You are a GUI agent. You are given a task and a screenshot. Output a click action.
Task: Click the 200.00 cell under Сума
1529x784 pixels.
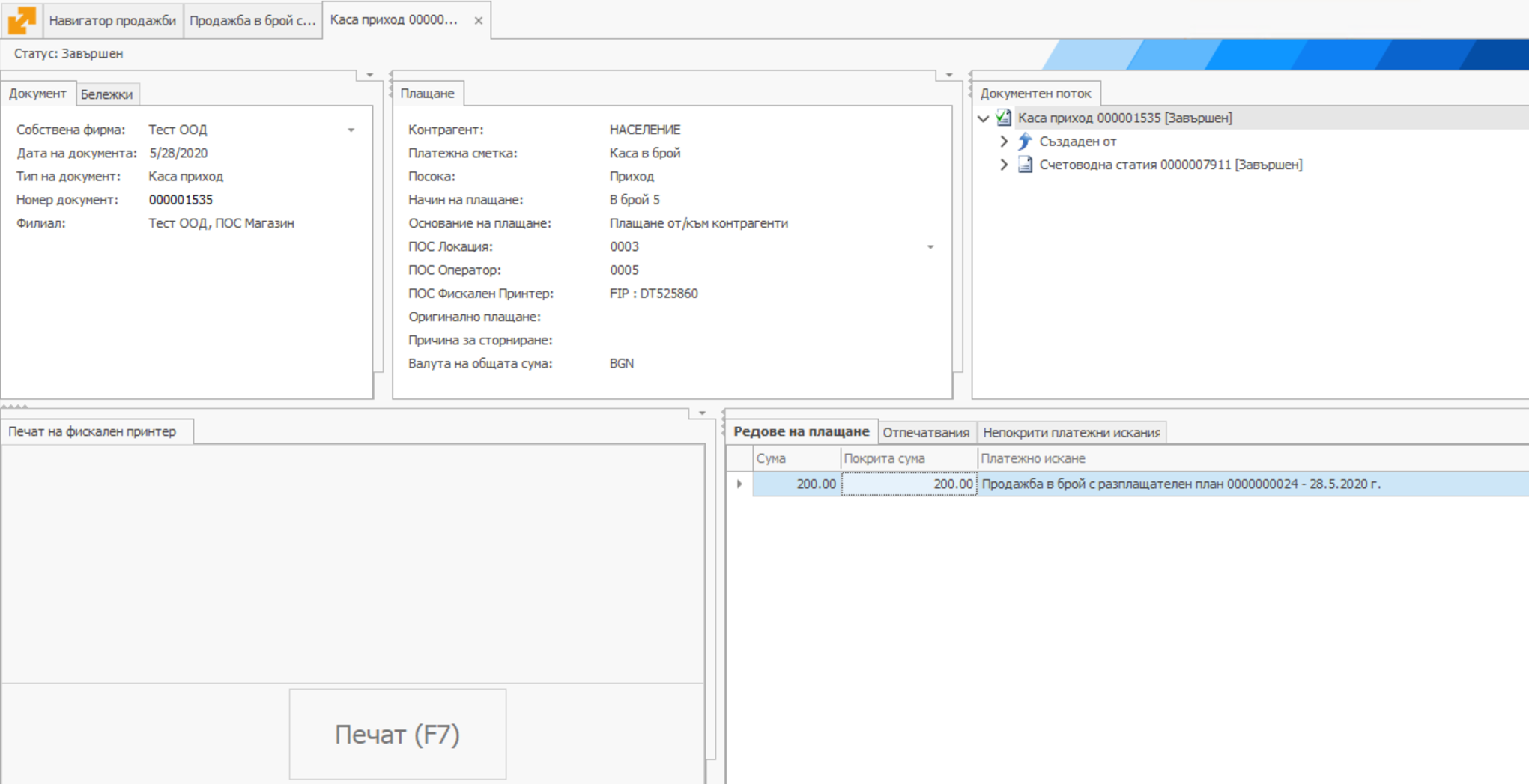[797, 484]
